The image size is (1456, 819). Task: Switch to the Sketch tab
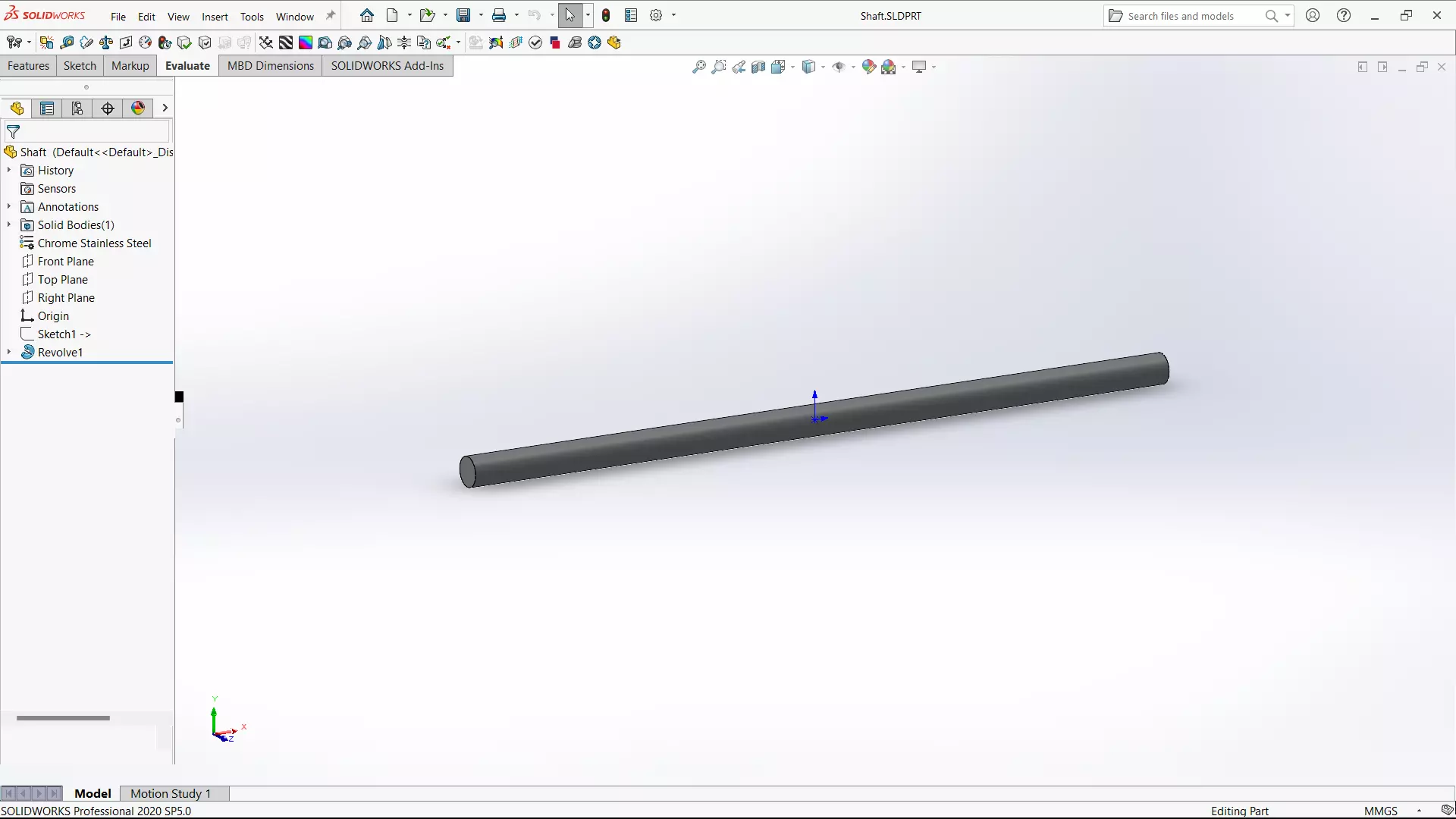pos(80,66)
